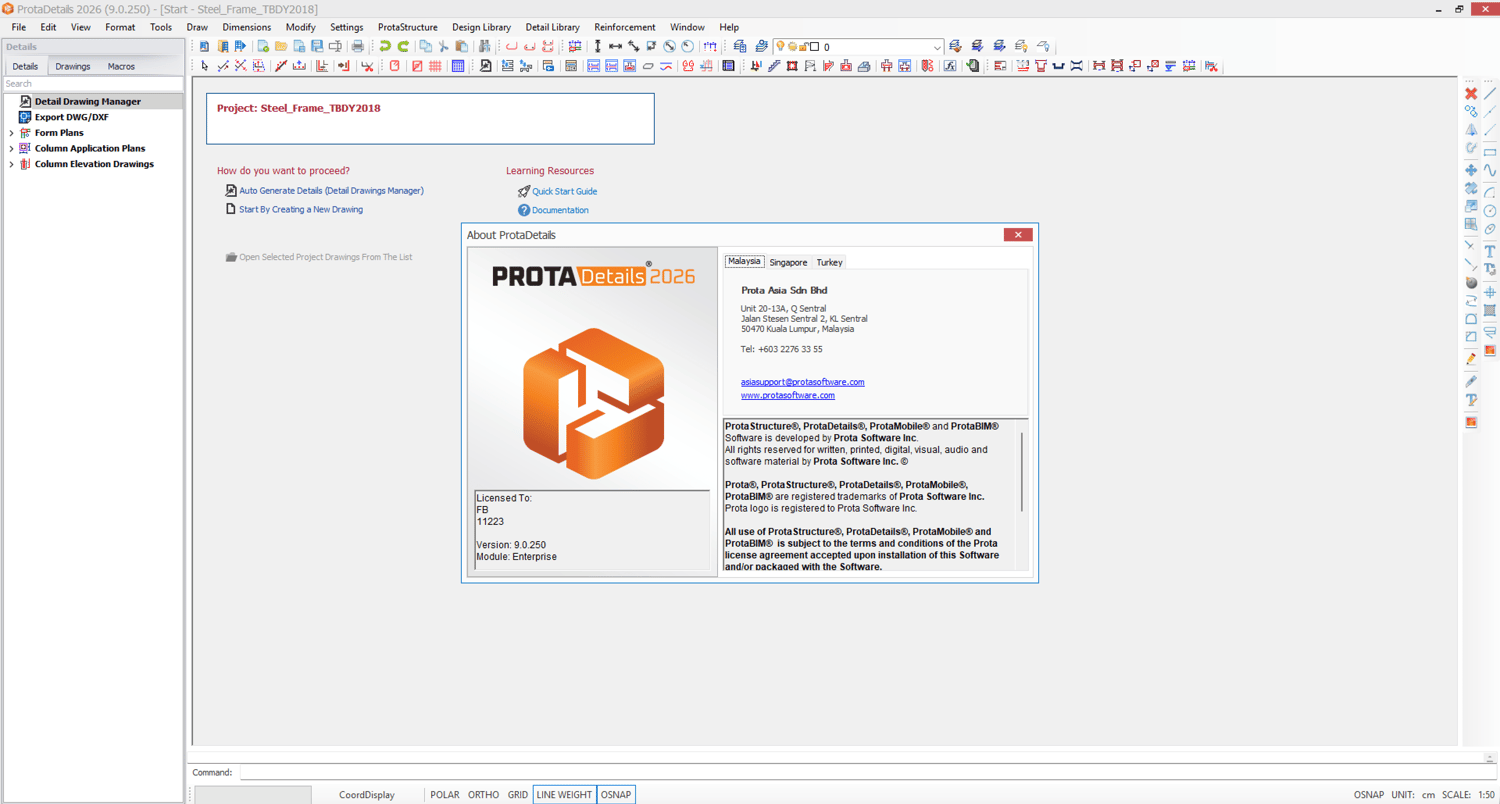The height and width of the screenshot is (804, 1500).
Task: Open the Documentation link
Action: [560, 210]
